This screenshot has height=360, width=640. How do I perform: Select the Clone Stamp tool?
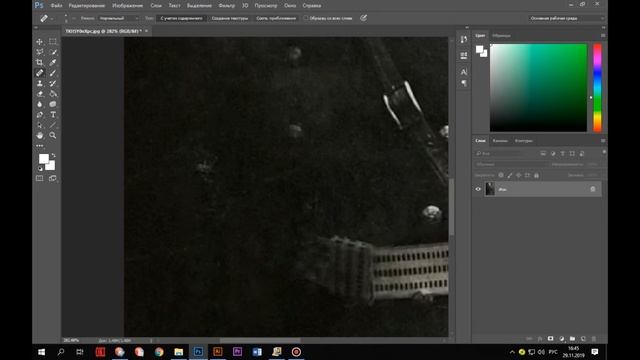(x=40, y=83)
